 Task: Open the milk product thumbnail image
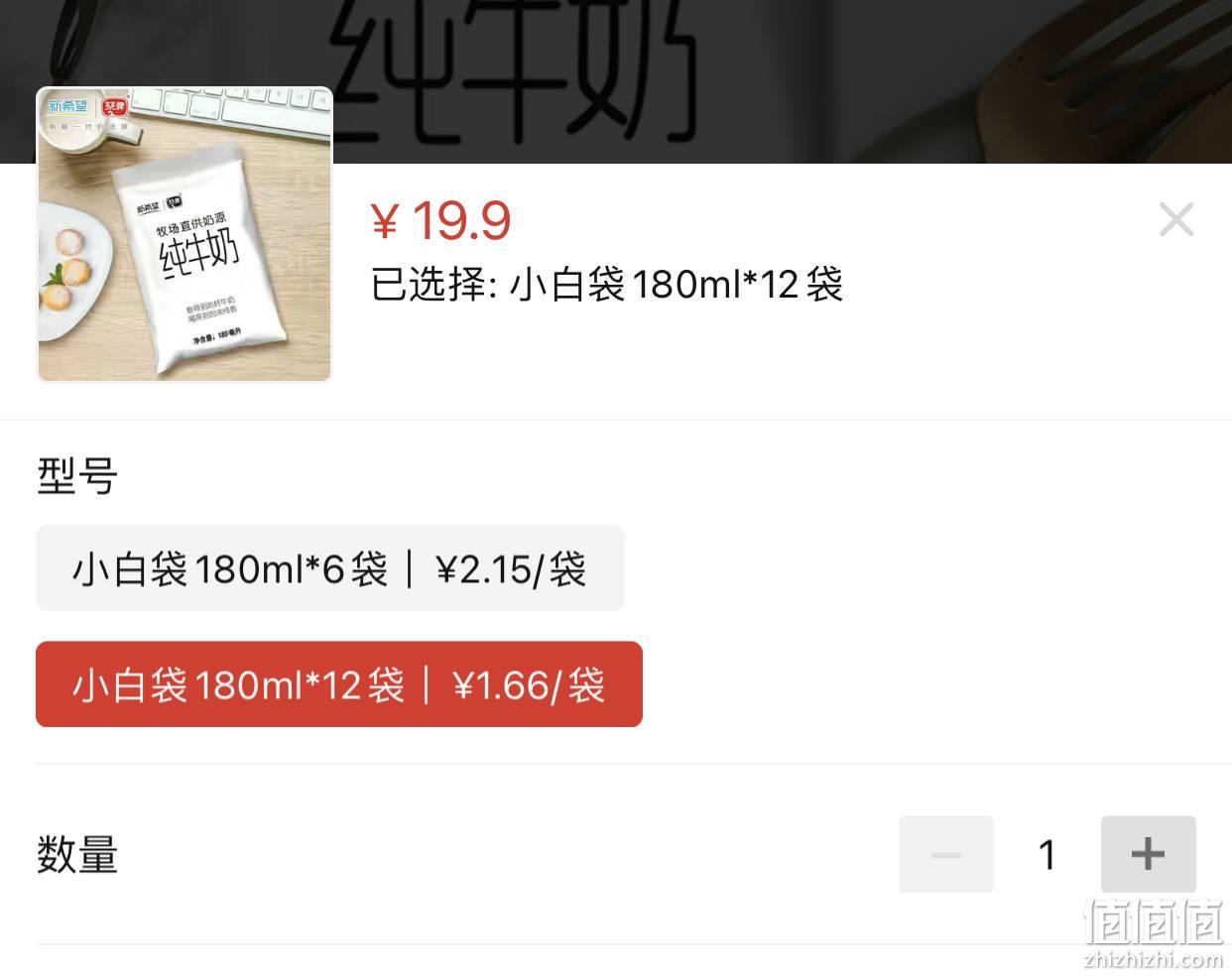point(185,234)
